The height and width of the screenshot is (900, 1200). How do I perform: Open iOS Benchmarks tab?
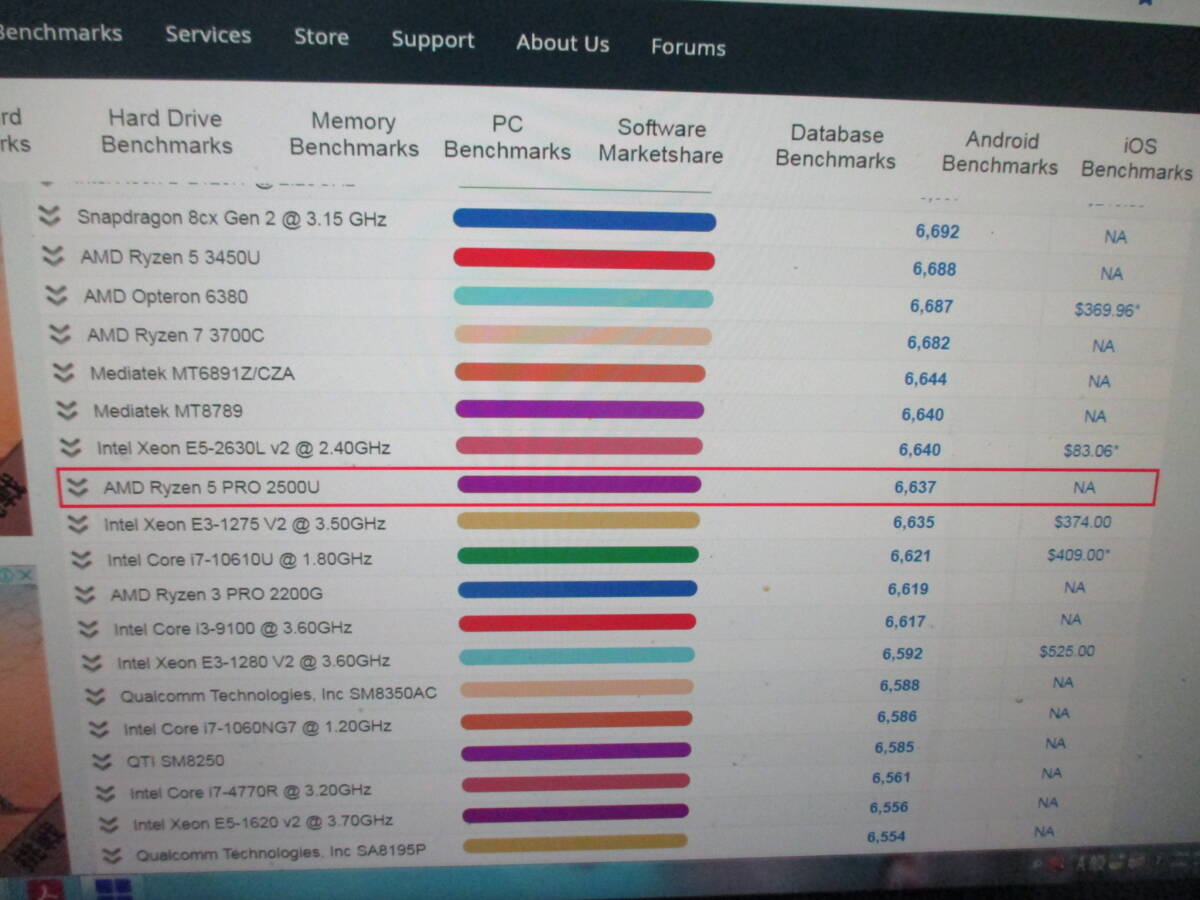[x=1137, y=158]
